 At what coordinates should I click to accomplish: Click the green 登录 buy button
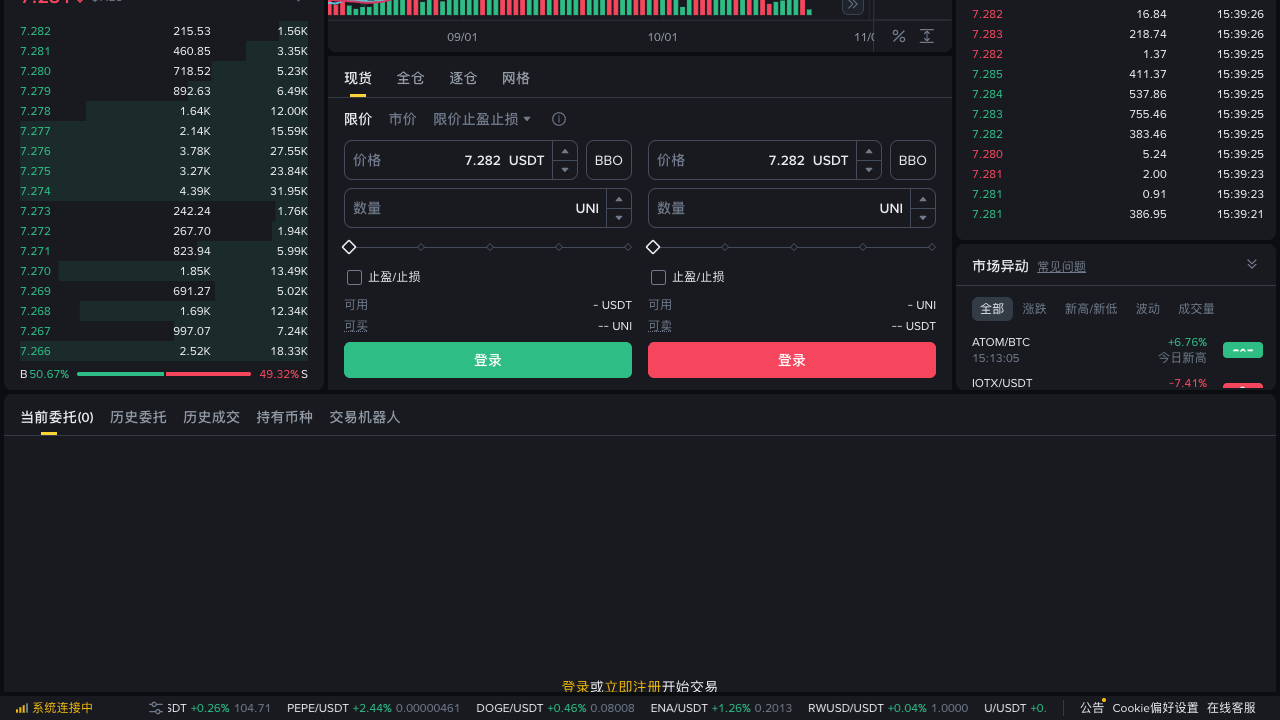tap(488, 360)
